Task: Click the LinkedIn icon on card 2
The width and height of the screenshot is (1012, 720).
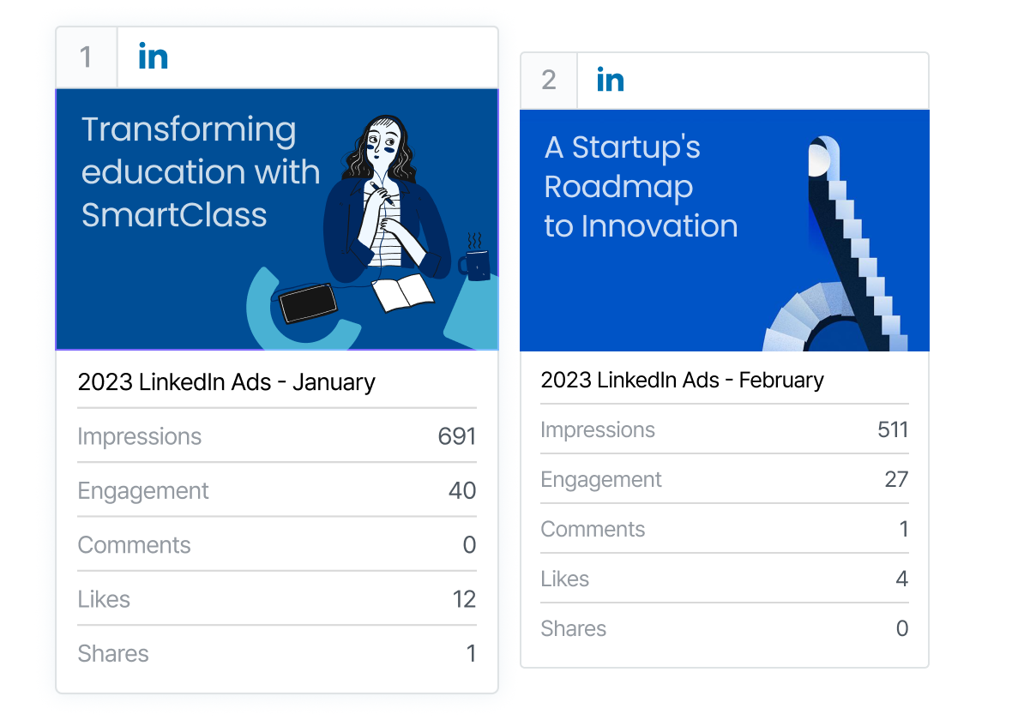Action: click(x=609, y=79)
